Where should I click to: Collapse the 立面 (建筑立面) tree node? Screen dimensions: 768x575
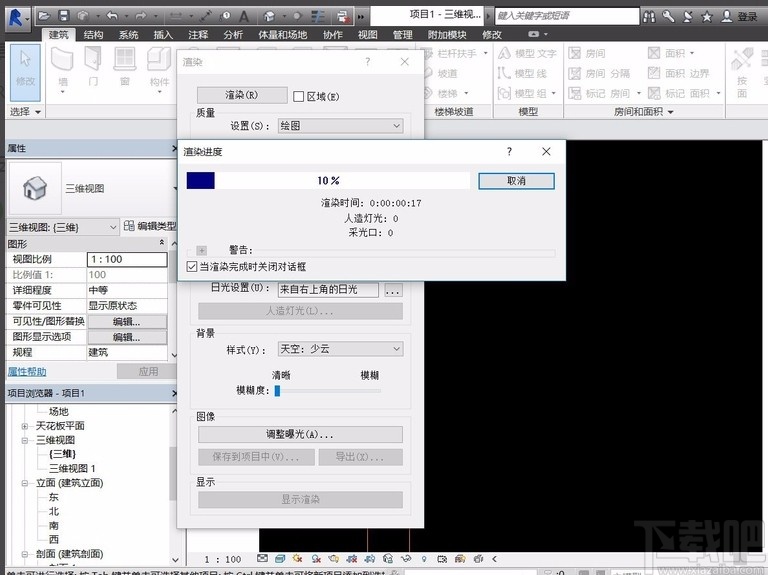(x=24, y=483)
